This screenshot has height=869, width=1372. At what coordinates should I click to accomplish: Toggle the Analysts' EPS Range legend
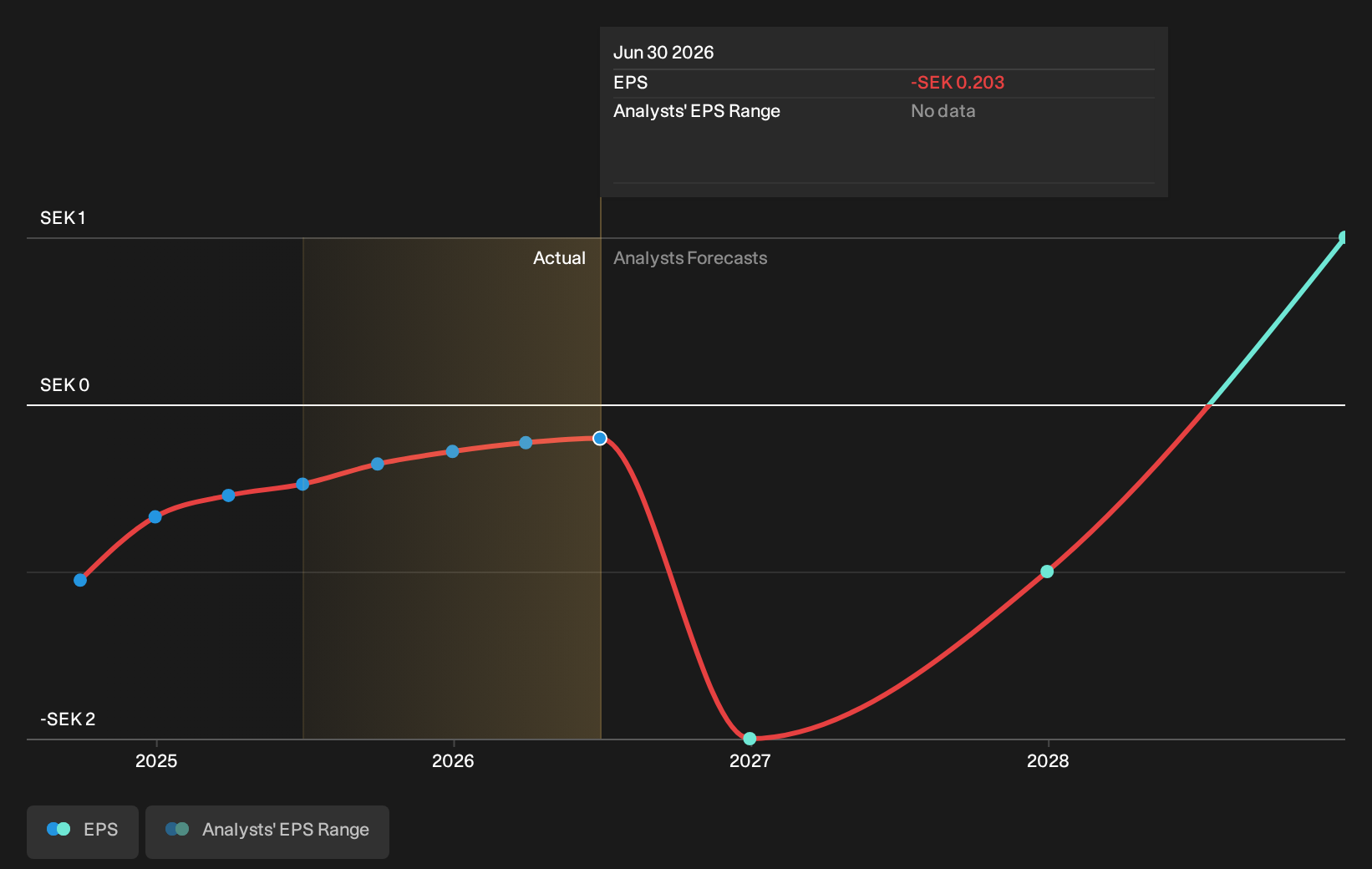[x=267, y=831]
